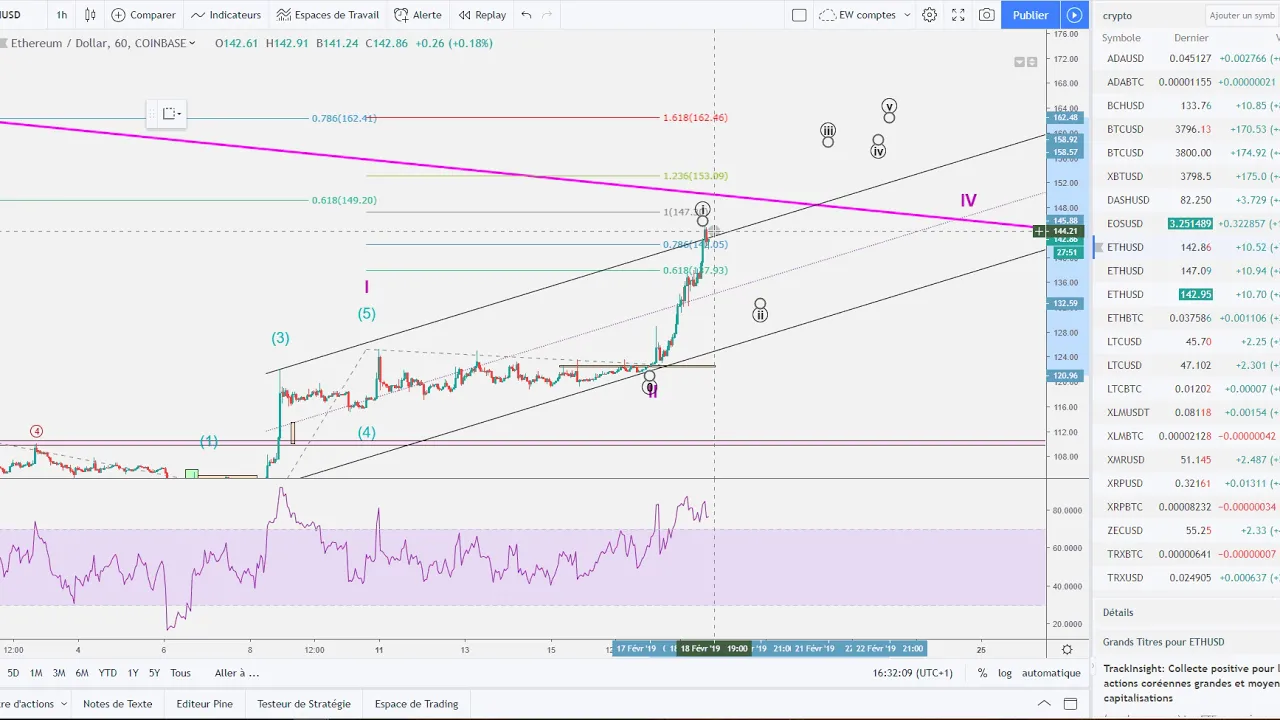The width and height of the screenshot is (1280, 720).
Task: Open the candlestick chart style menu
Action: coord(91,15)
